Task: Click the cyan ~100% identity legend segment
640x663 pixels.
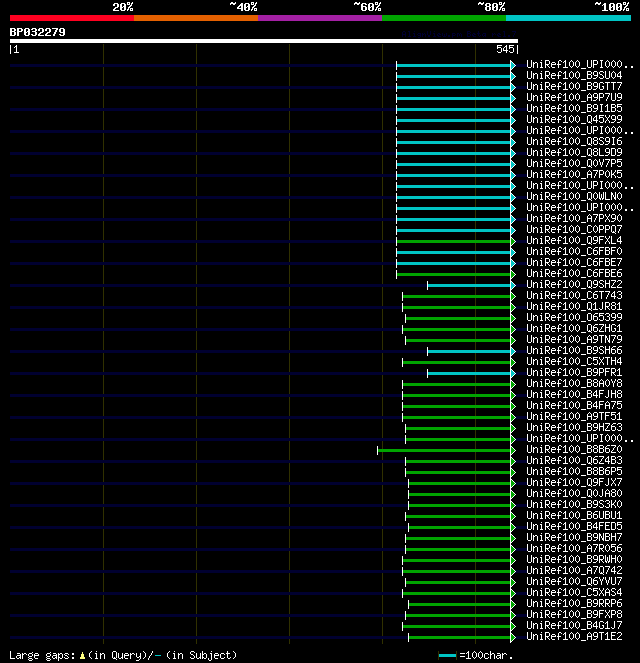Action: pyautogui.click(x=569, y=18)
